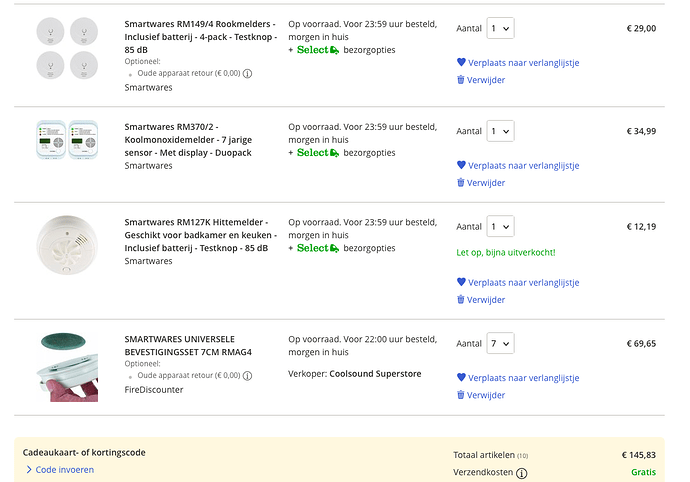Screen dimensions: 690x482
Task: Click Koolmonoxidemelder duopack product image
Action: (x=67, y=140)
